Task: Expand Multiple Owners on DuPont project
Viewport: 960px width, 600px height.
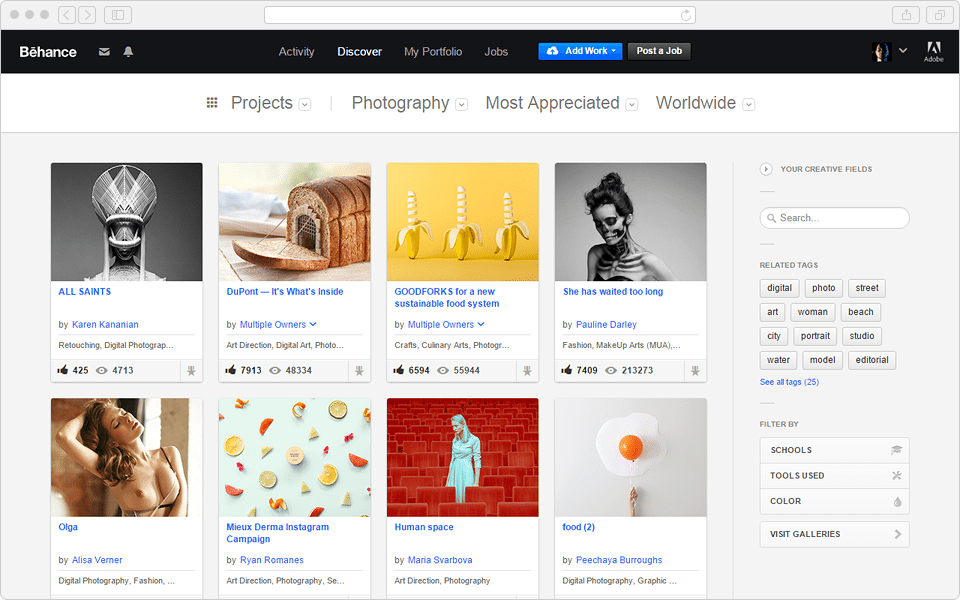Action: (313, 324)
